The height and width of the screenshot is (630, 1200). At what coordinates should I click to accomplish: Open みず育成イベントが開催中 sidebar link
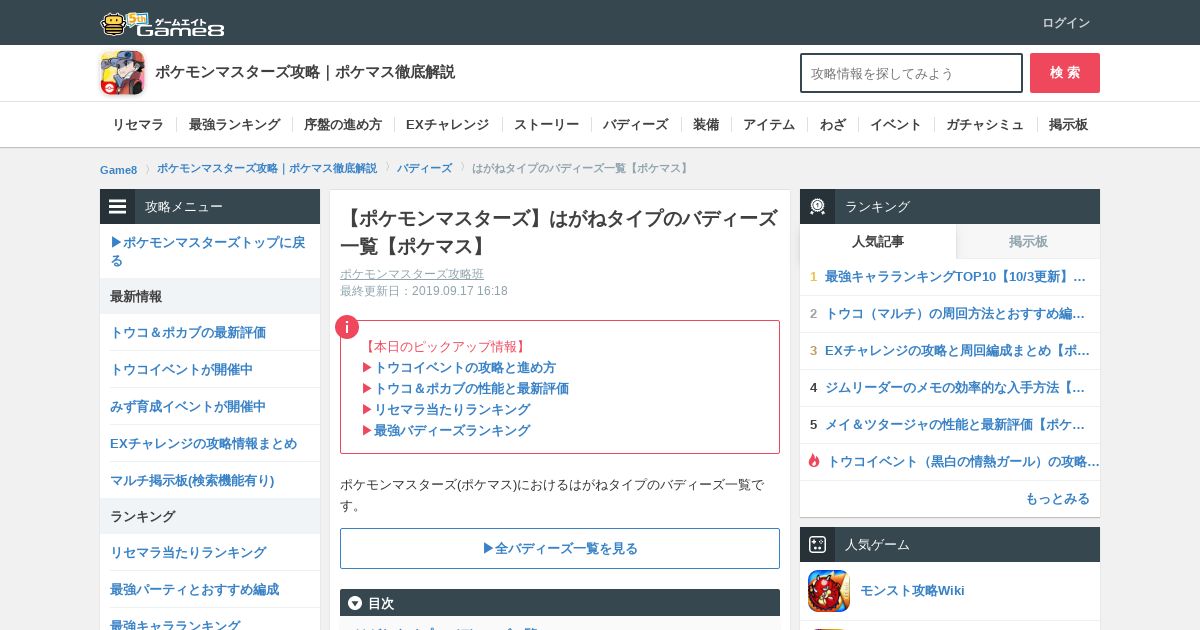[x=188, y=406]
